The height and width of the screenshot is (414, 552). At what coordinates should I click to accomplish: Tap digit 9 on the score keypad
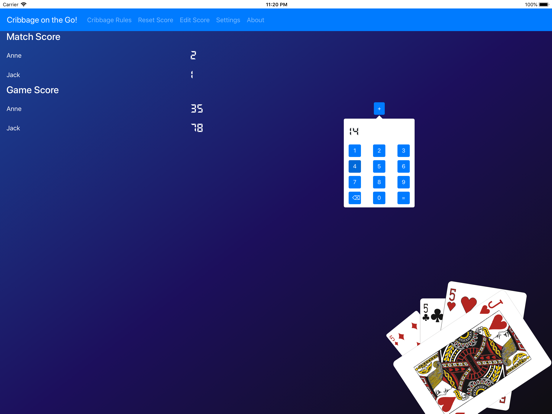point(403,182)
